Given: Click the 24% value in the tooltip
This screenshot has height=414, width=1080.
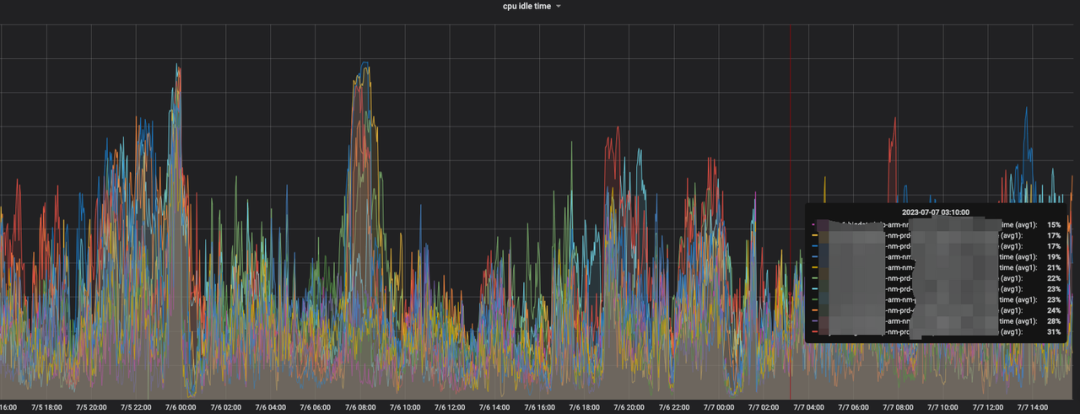Looking at the screenshot, I should tap(1054, 311).
